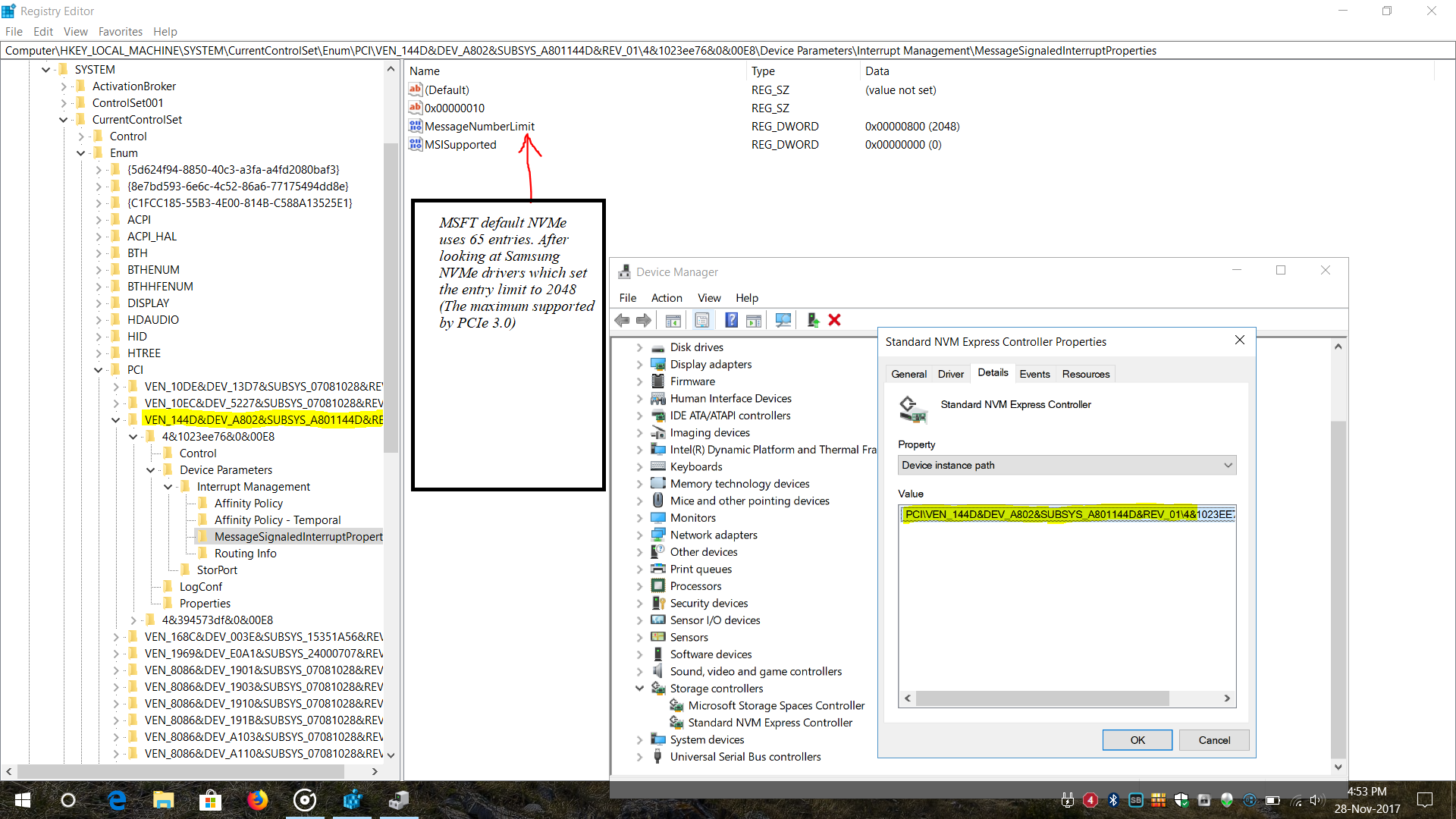This screenshot has height=819, width=1456.
Task: Collapse the Device Parameters key
Action: click(x=151, y=469)
